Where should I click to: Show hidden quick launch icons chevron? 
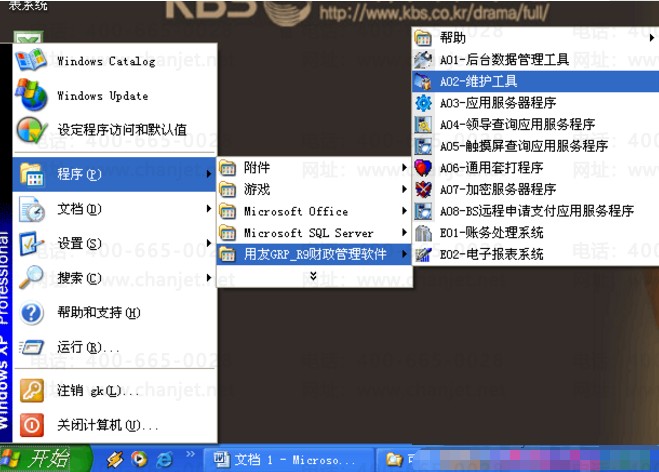point(190,454)
